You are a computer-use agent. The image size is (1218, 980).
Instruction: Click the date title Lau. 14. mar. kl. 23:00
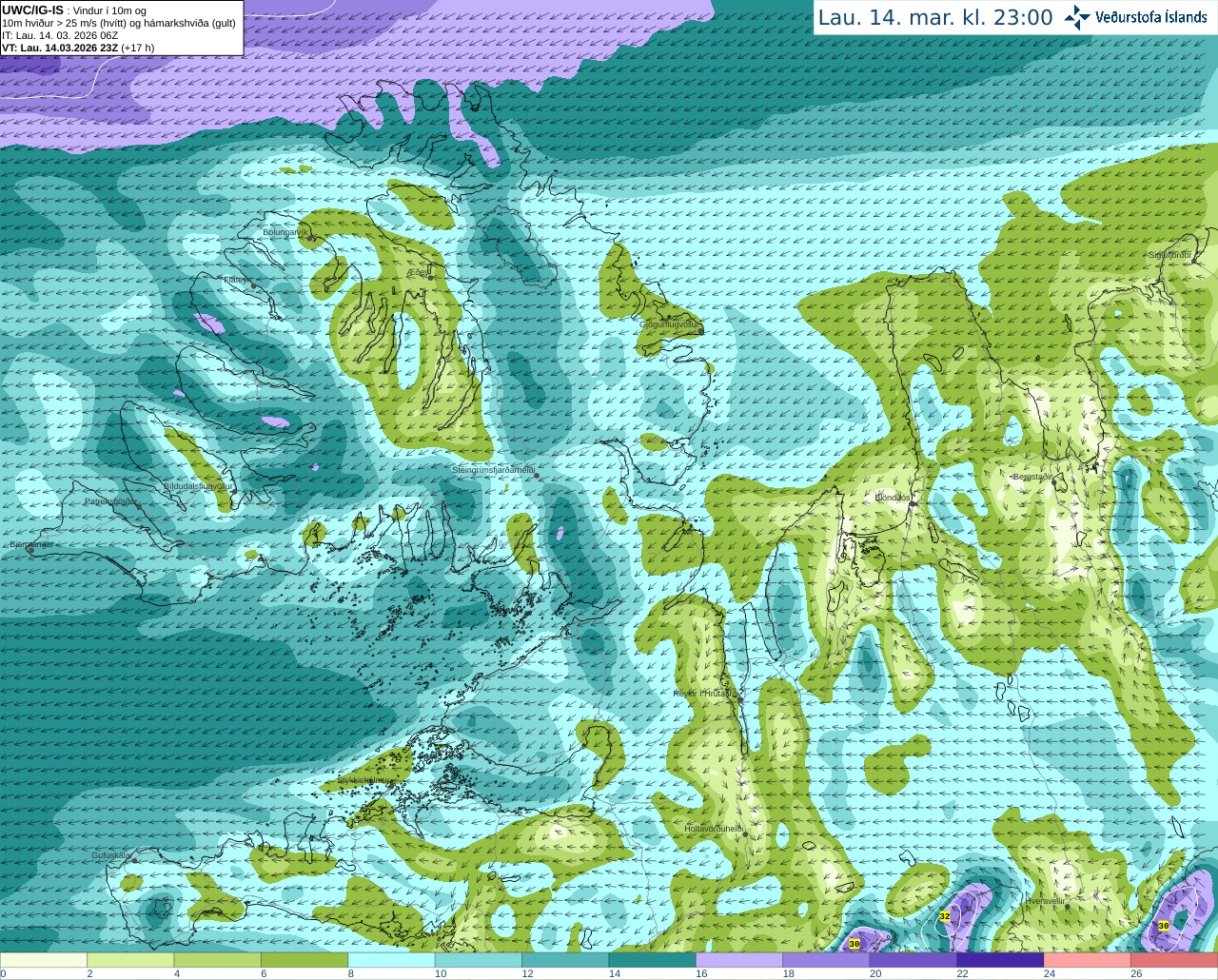pos(935,17)
